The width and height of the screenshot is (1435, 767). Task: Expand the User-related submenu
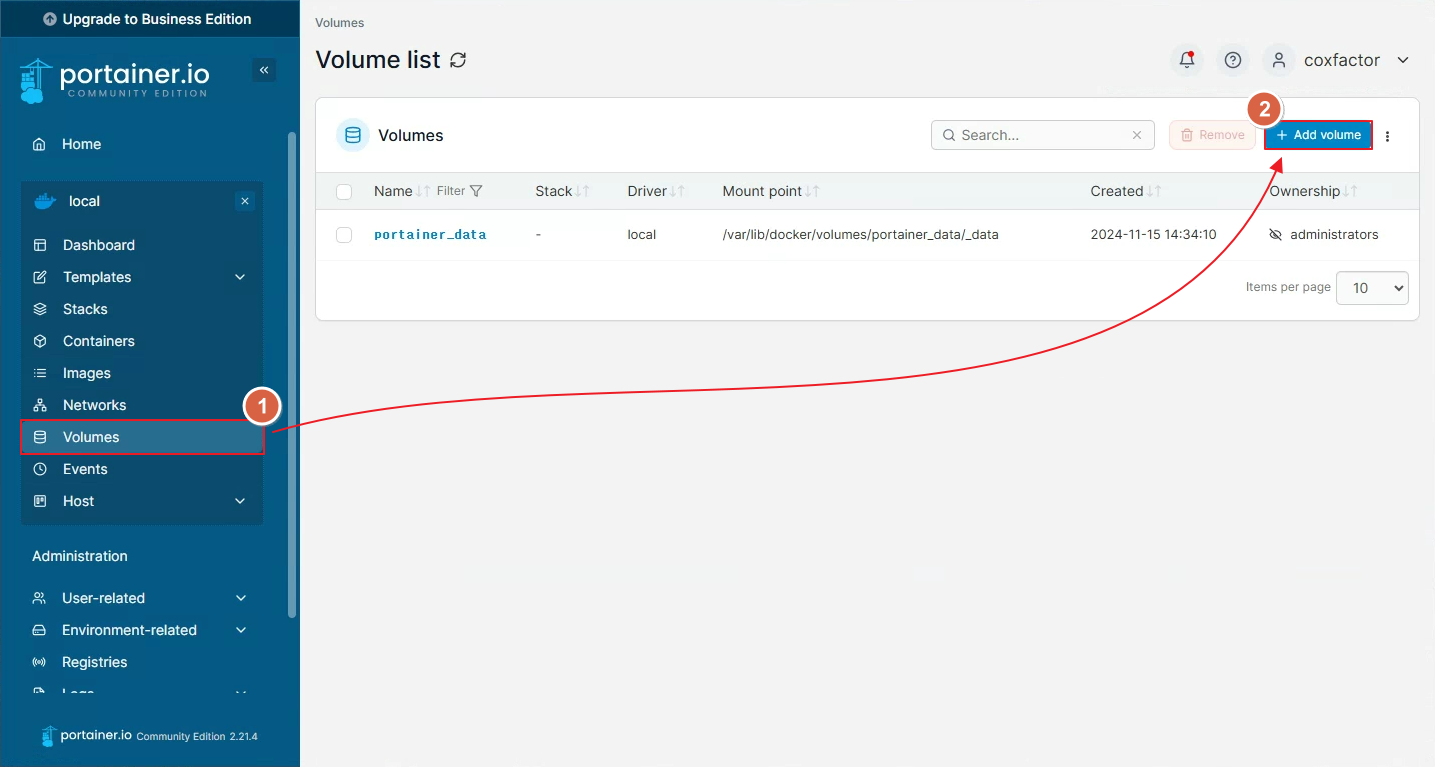(240, 598)
